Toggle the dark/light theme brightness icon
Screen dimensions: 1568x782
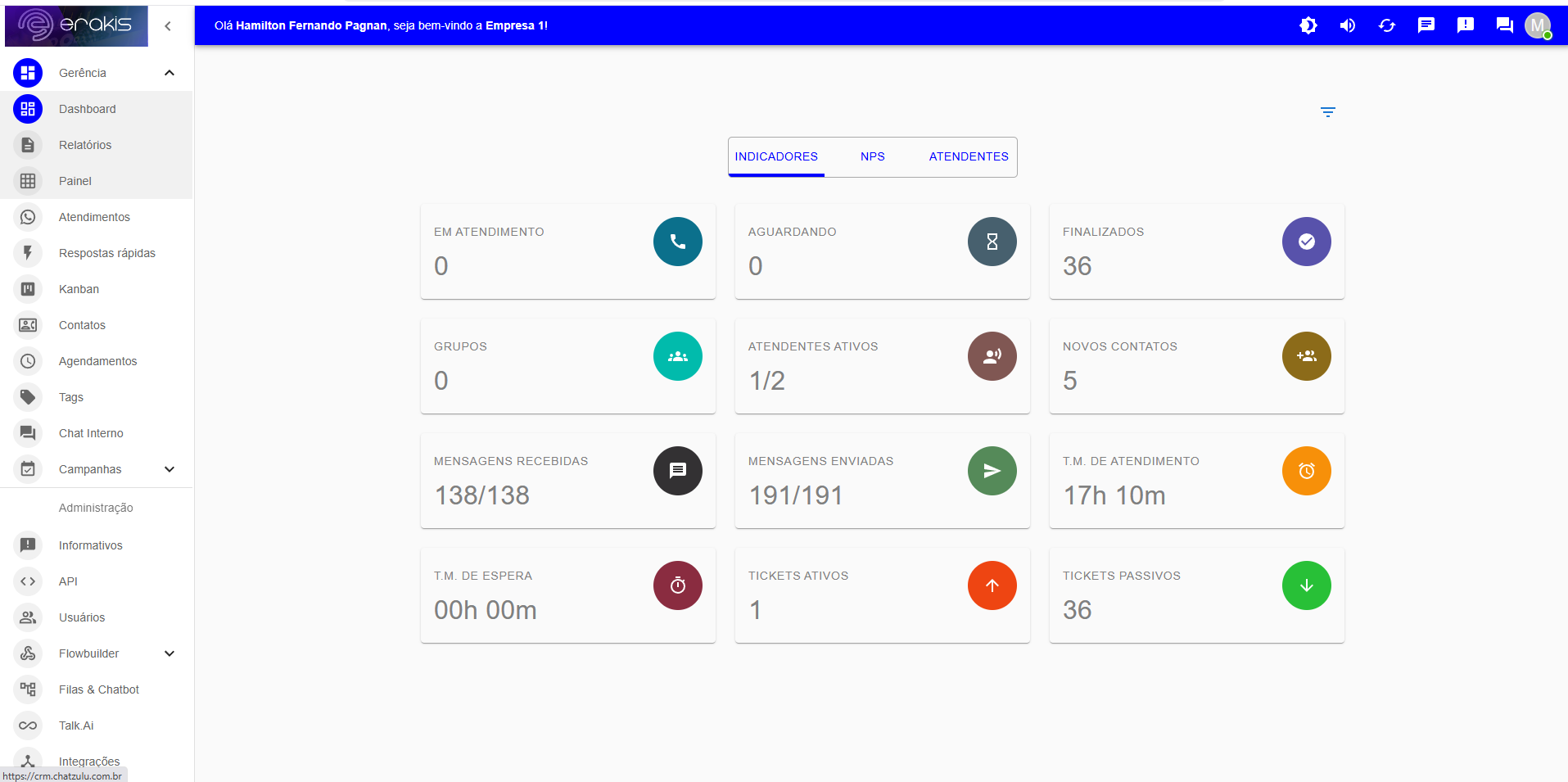1308,25
